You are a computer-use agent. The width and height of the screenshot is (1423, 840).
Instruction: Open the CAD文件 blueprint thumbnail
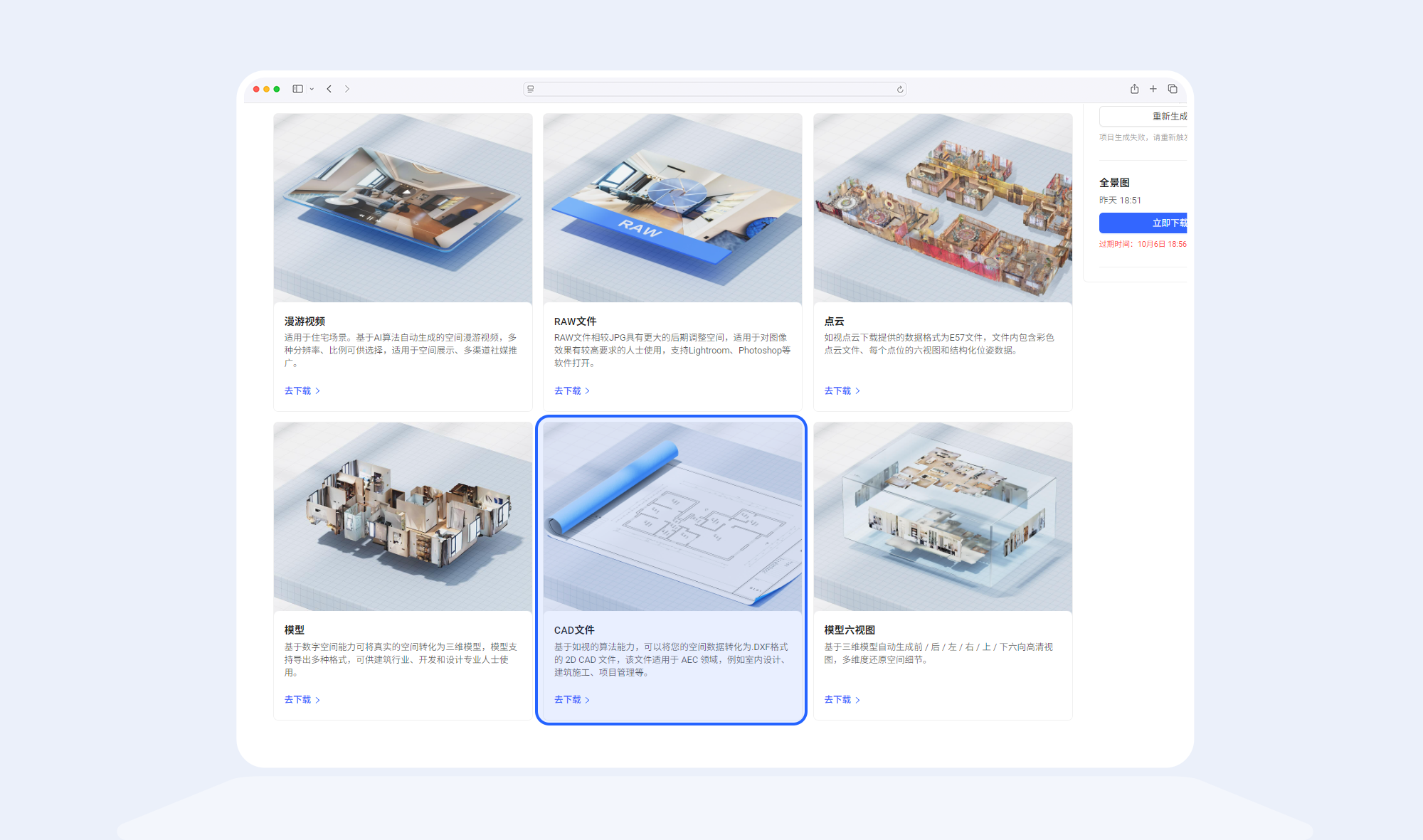coord(672,516)
